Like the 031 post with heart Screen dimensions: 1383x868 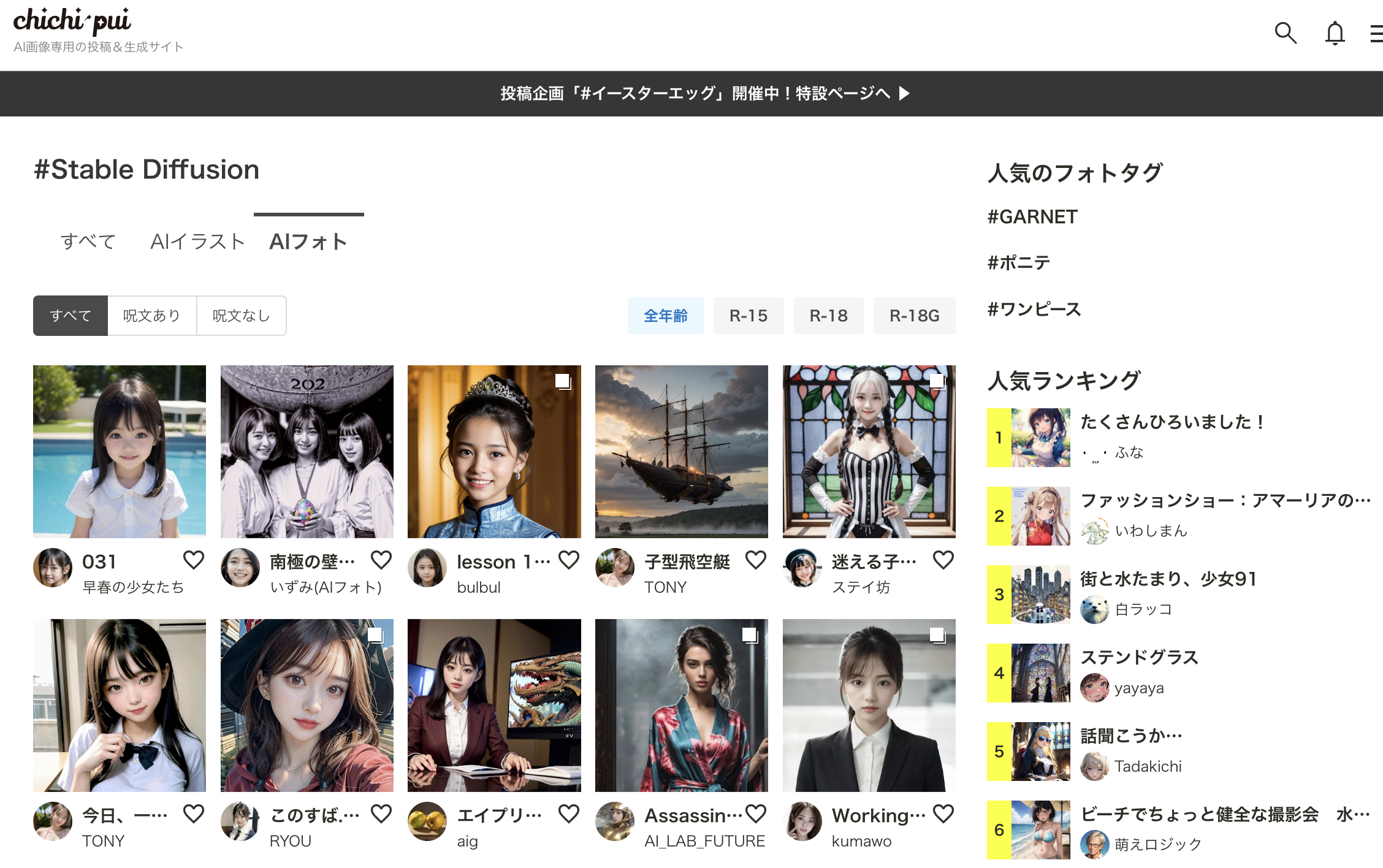[x=194, y=560]
